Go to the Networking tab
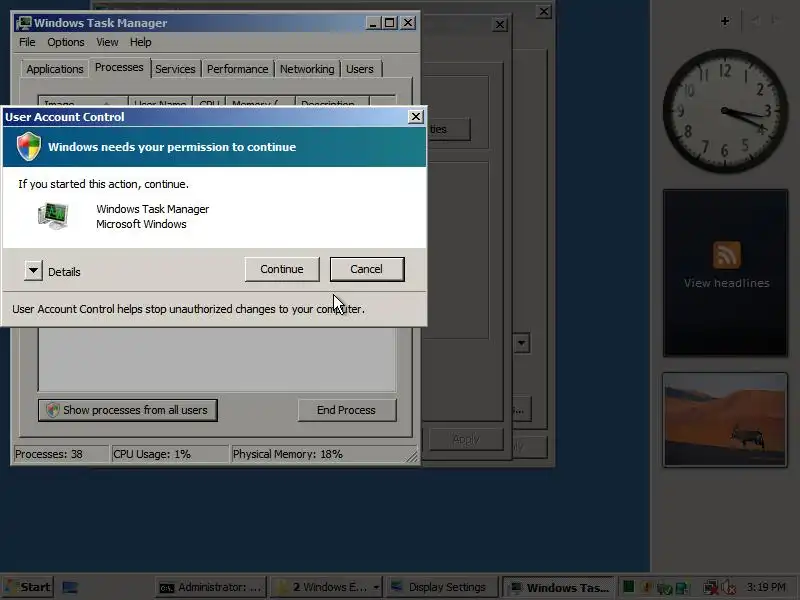The image size is (800, 600). 307,69
